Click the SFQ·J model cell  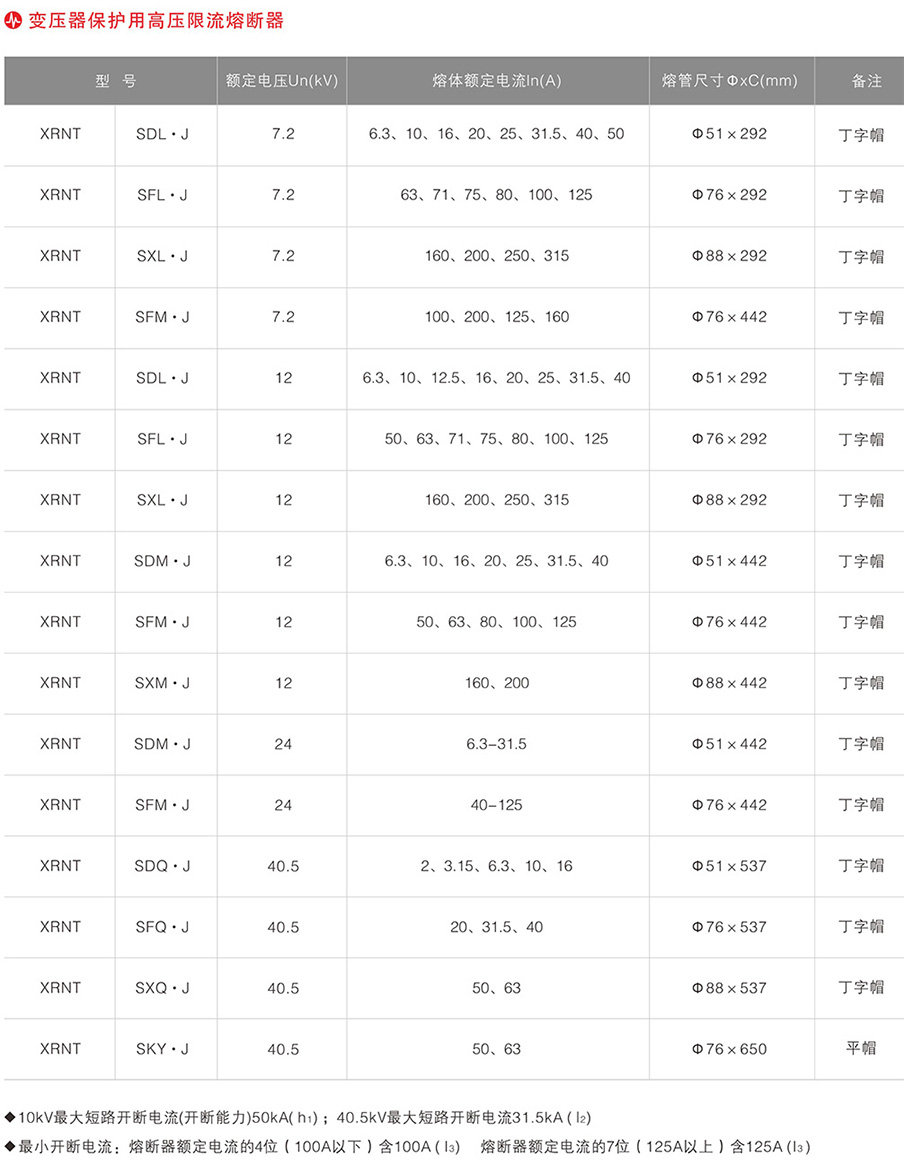point(162,927)
